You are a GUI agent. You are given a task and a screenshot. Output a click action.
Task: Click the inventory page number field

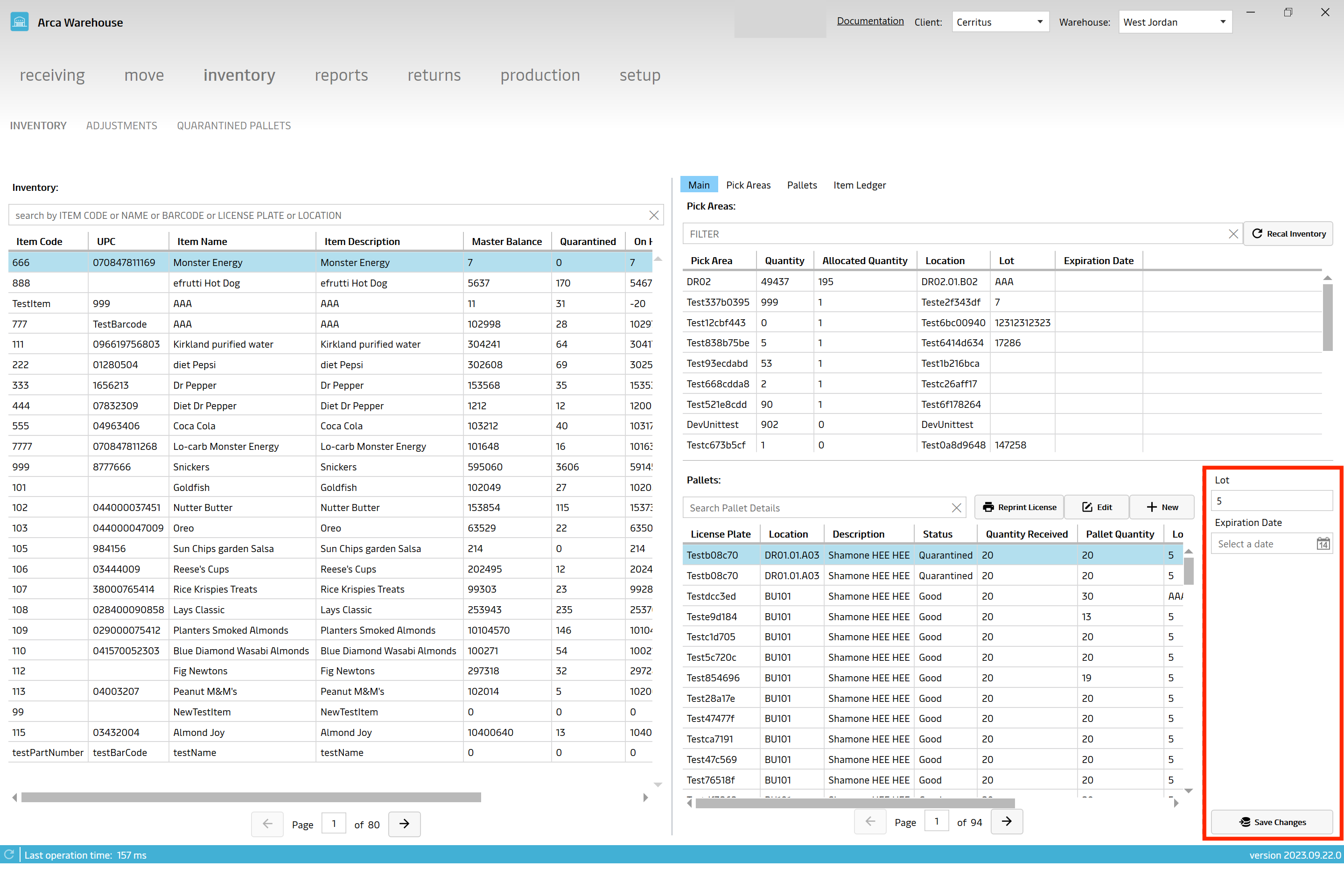pyautogui.click(x=334, y=823)
